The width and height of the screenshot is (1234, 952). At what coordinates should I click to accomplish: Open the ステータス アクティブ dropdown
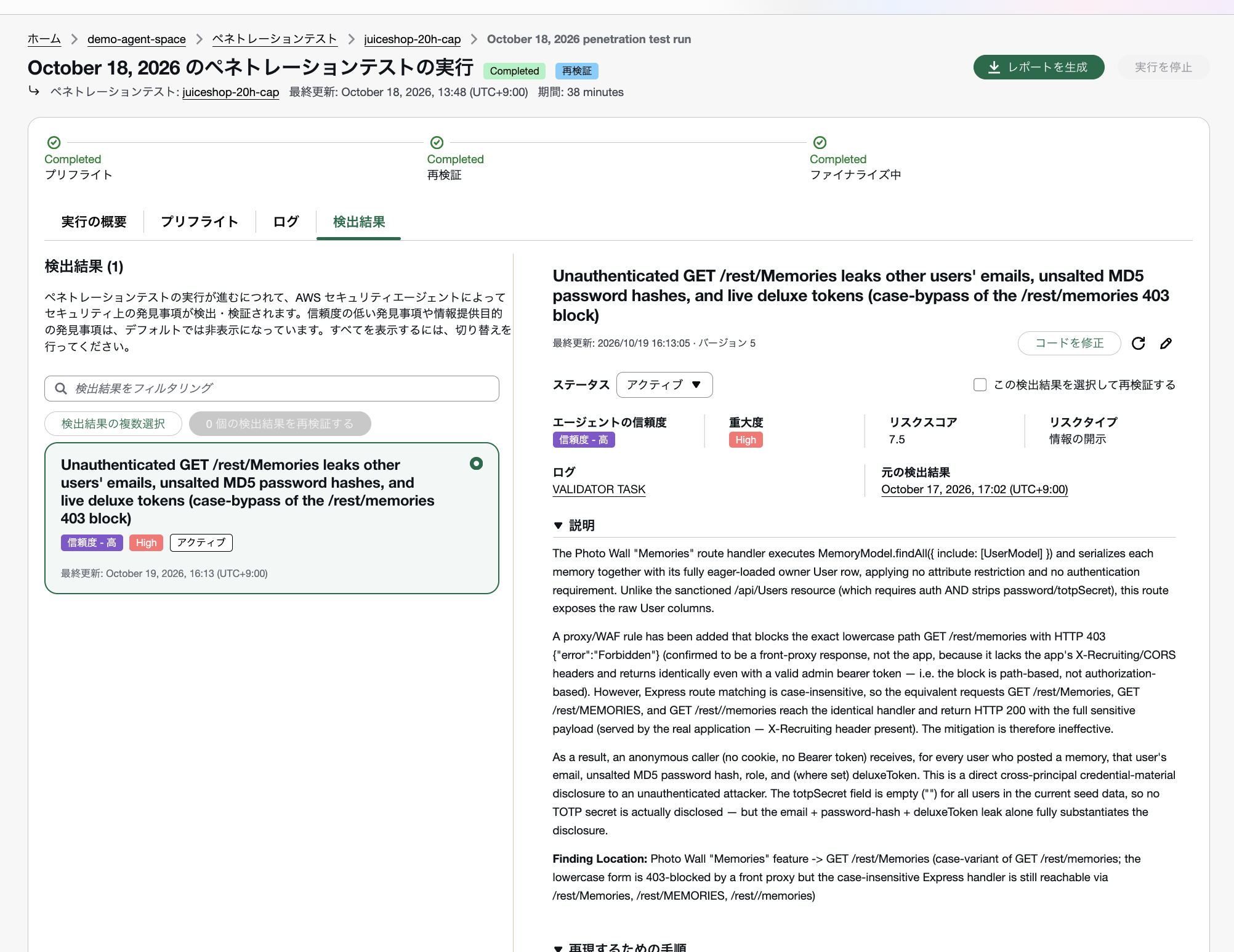(664, 385)
